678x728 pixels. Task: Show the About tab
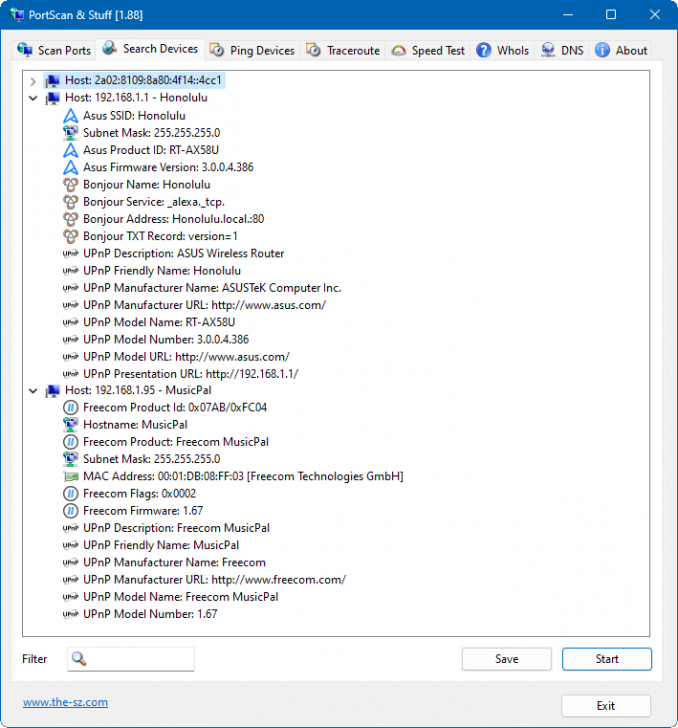(621, 50)
